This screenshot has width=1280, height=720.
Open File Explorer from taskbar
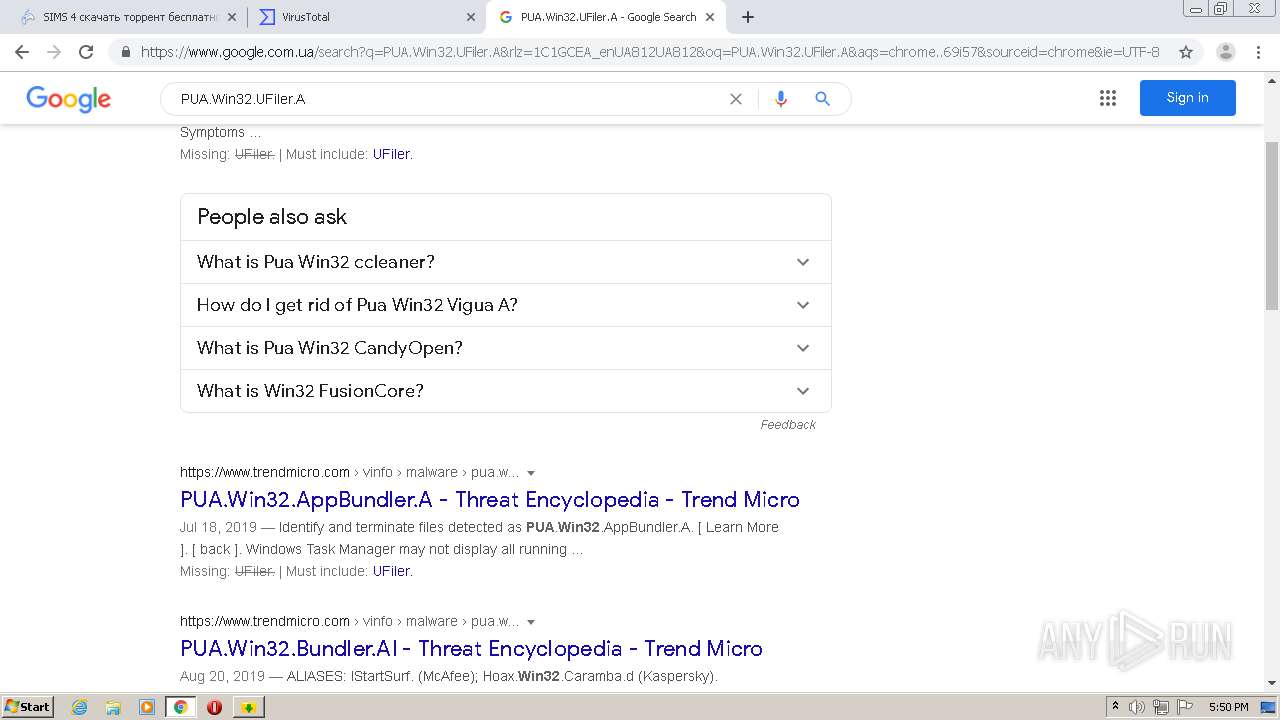[113, 707]
